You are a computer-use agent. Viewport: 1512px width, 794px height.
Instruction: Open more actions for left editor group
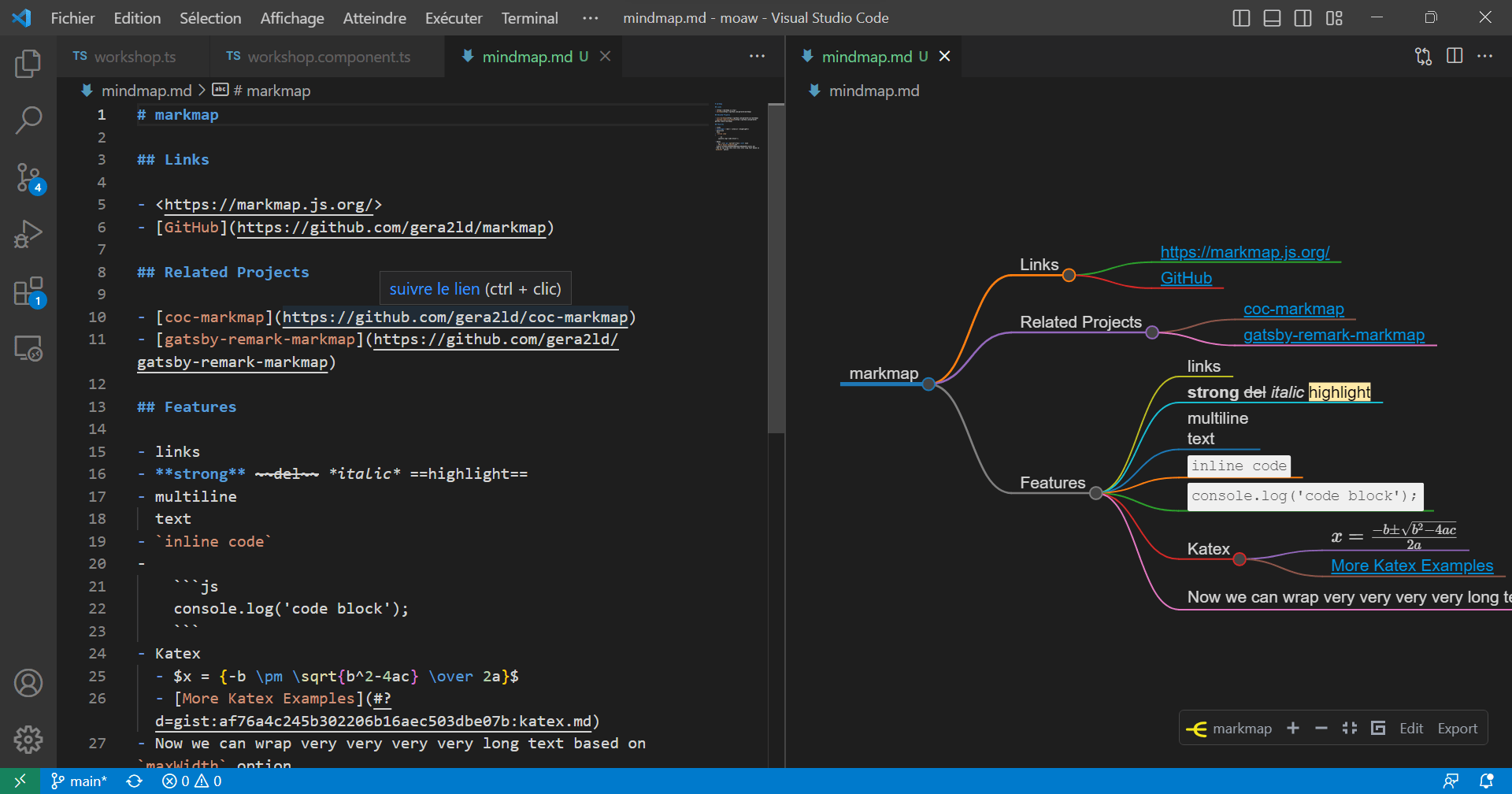tap(757, 56)
